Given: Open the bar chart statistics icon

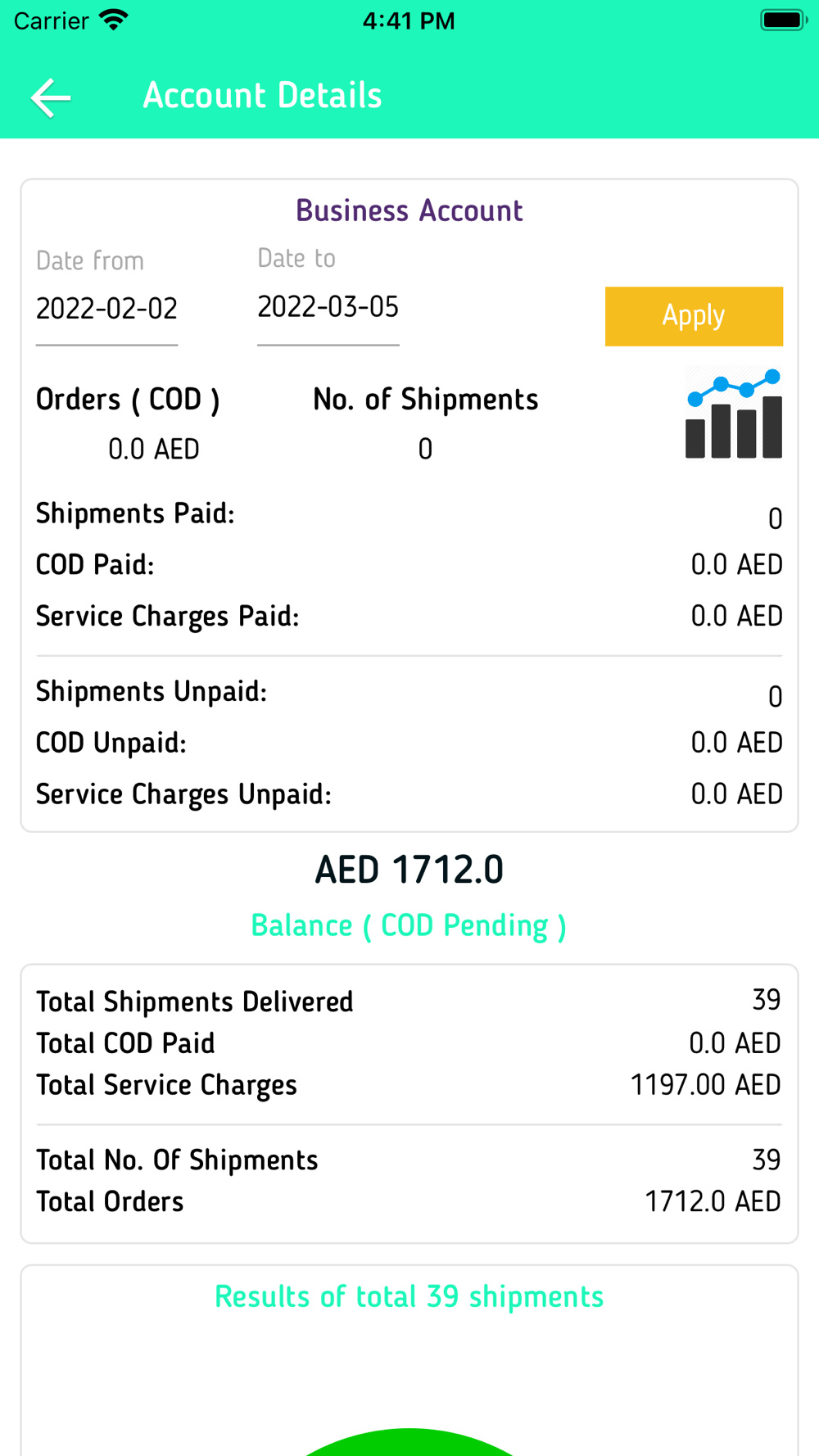Looking at the screenshot, I should click(734, 414).
